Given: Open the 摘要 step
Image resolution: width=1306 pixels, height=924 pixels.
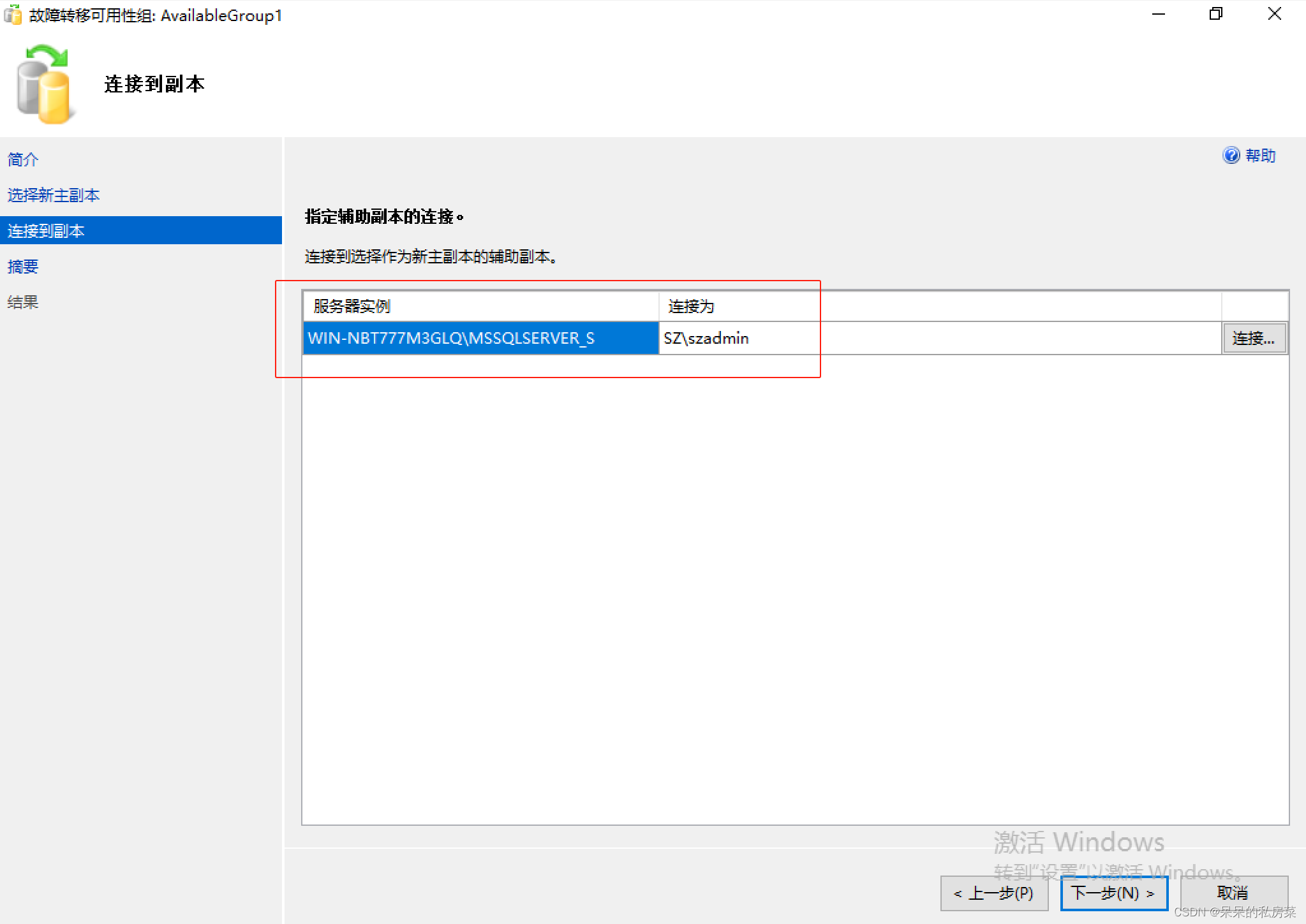Looking at the screenshot, I should (x=23, y=267).
